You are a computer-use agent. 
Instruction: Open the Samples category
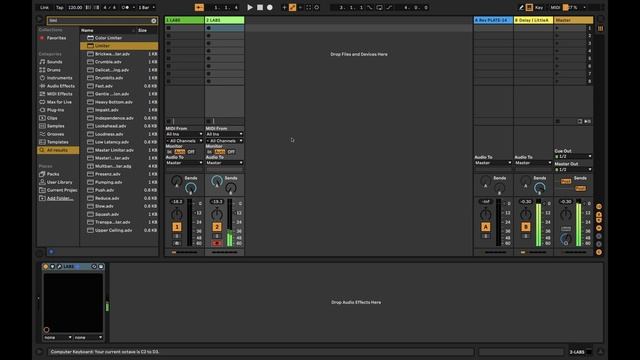(x=56, y=126)
